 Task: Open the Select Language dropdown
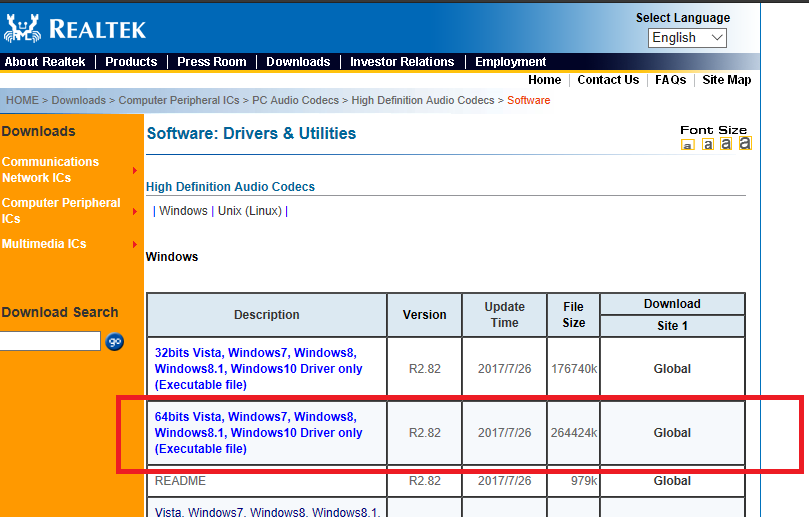[687, 38]
